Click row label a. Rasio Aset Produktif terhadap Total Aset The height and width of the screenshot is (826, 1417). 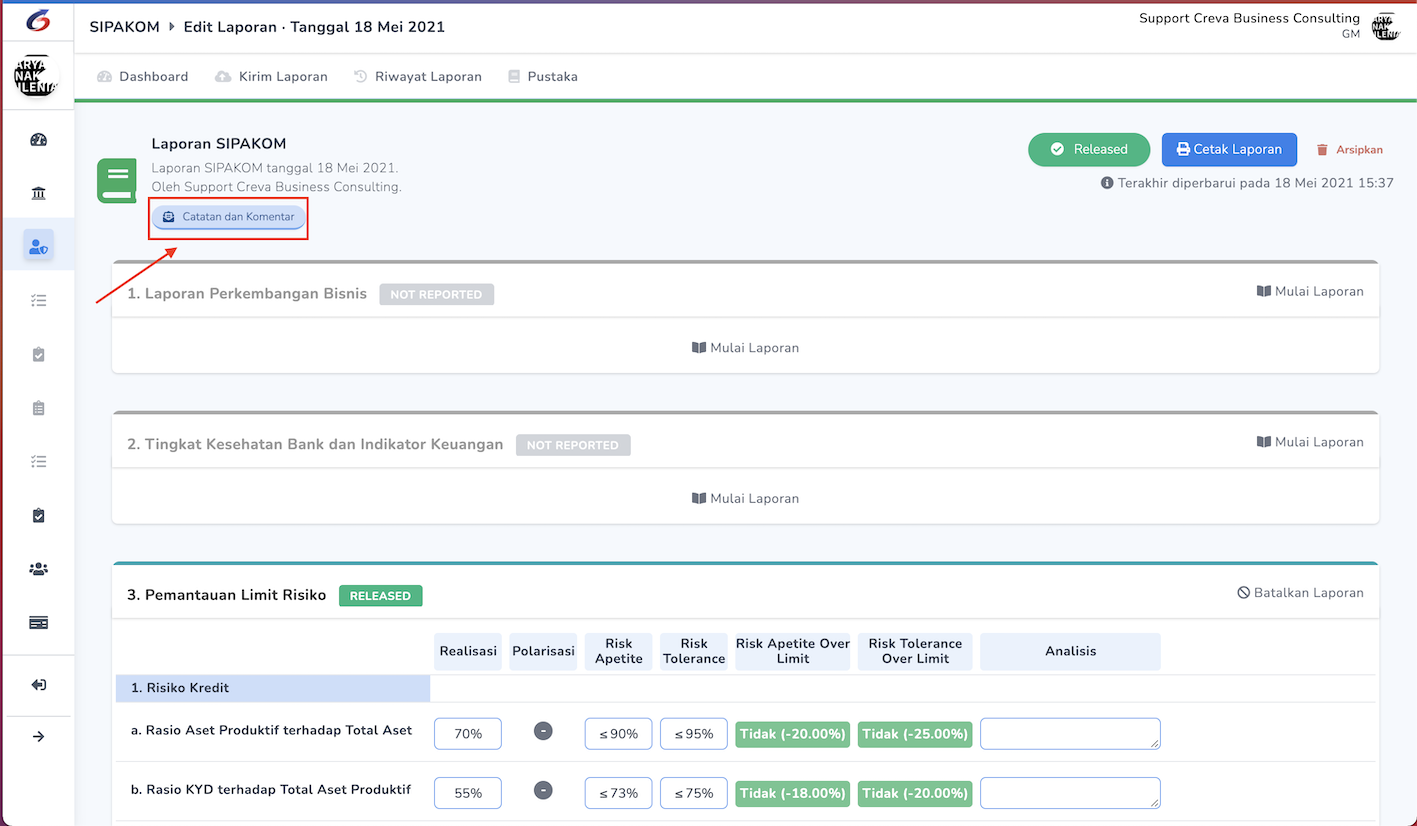(x=271, y=731)
